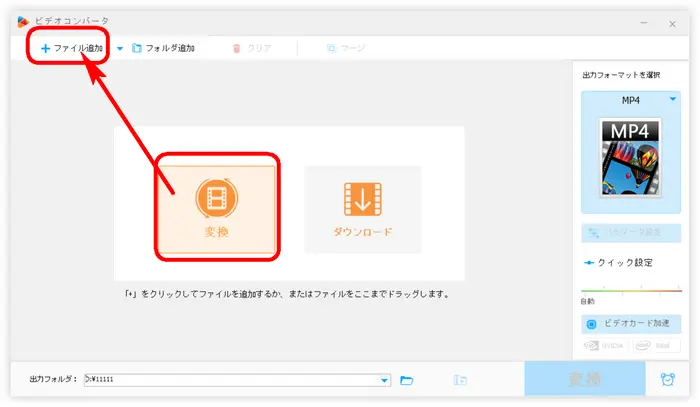Click the クリア trash icon
The height and width of the screenshot is (407, 700).
[237, 47]
